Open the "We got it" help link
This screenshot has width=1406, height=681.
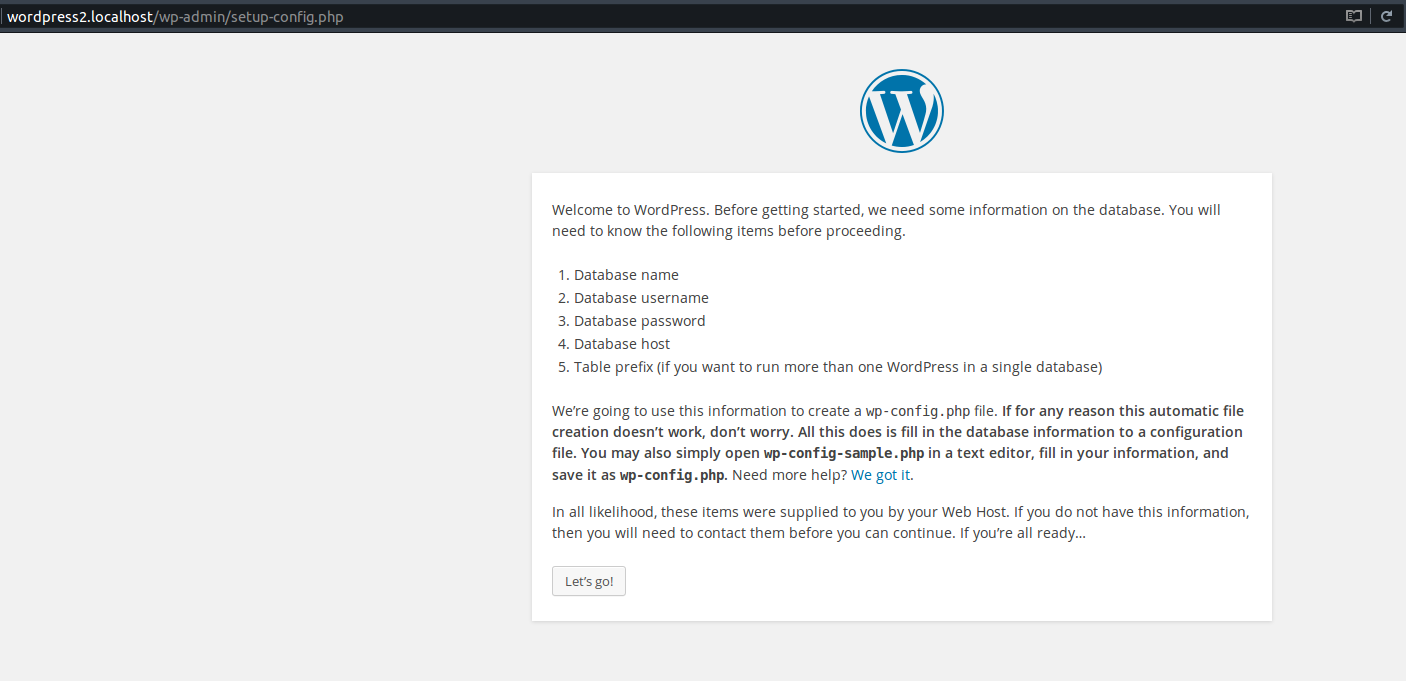point(880,475)
